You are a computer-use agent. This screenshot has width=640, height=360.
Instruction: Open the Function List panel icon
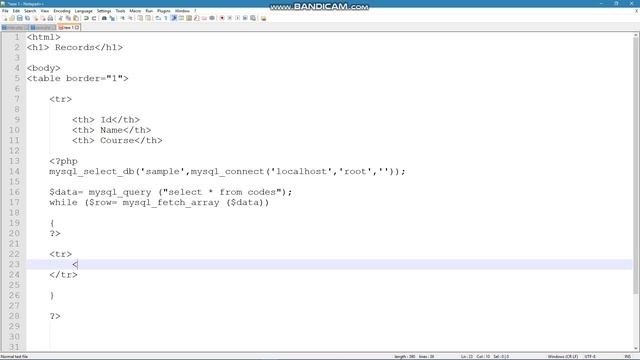196,18
